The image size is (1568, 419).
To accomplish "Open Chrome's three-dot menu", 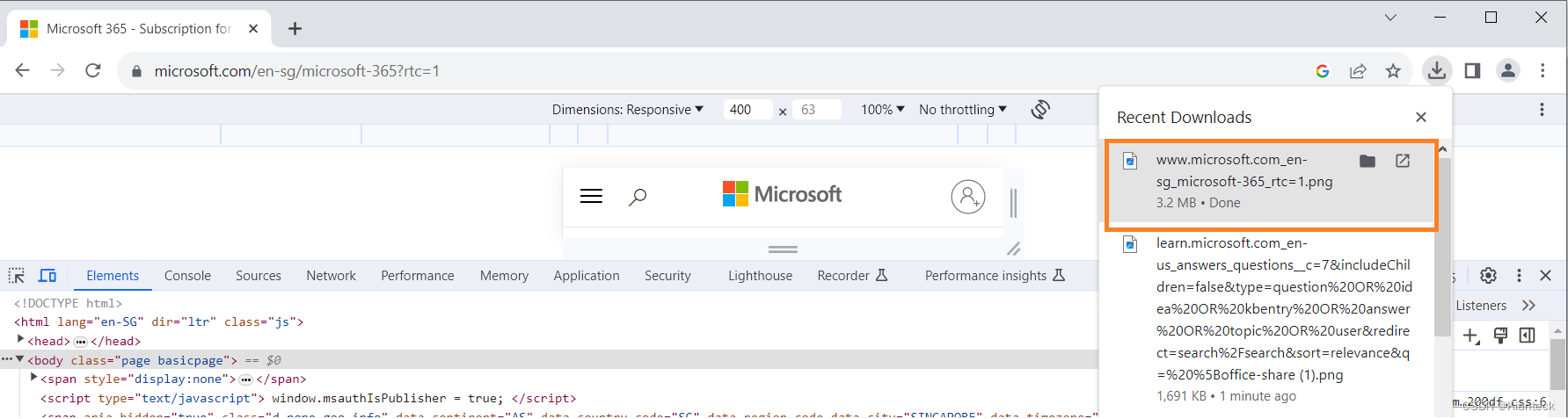I will coord(1542,70).
